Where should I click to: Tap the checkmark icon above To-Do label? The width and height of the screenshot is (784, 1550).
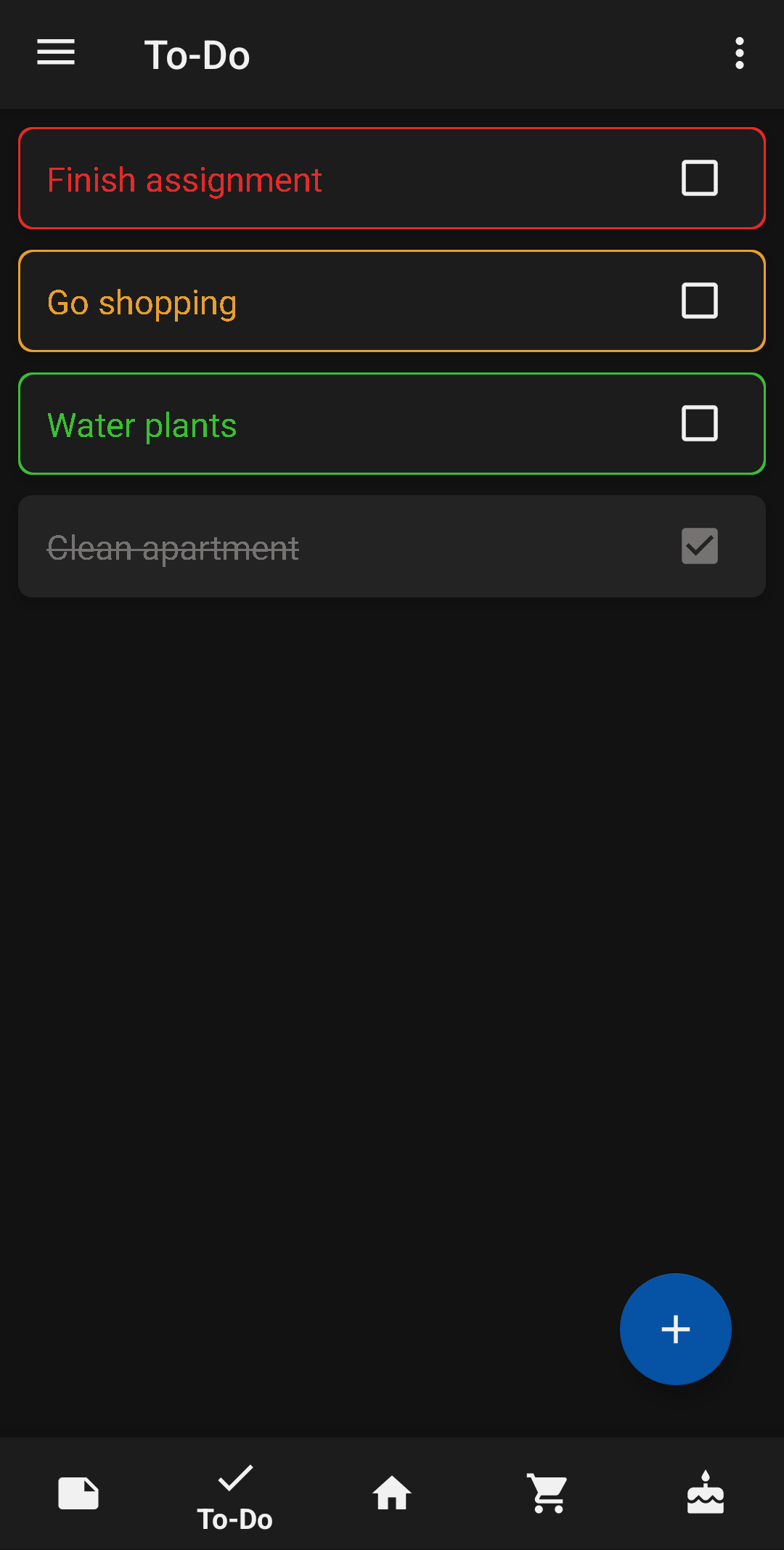[x=235, y=1477]
